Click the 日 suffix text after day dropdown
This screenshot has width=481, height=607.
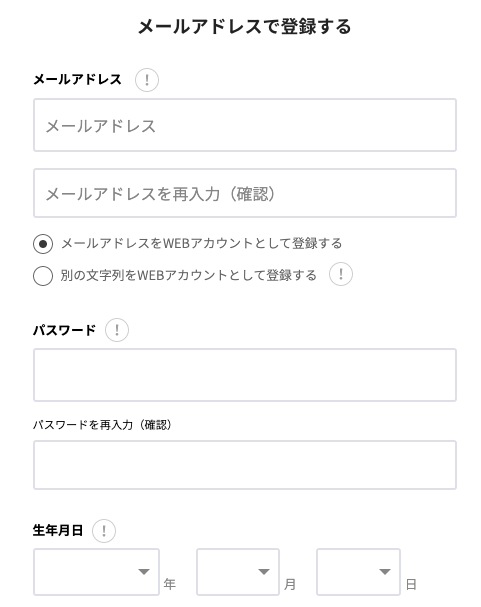pos(411,584)
